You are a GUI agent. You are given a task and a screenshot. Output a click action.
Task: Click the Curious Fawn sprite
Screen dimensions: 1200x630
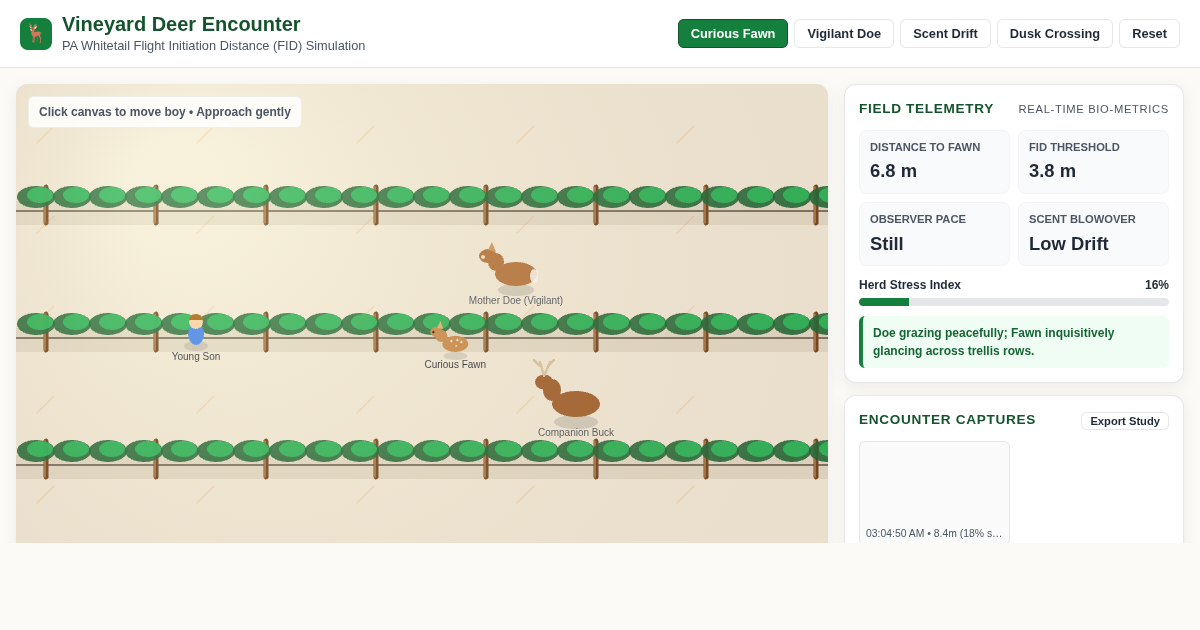coord(450,340)
